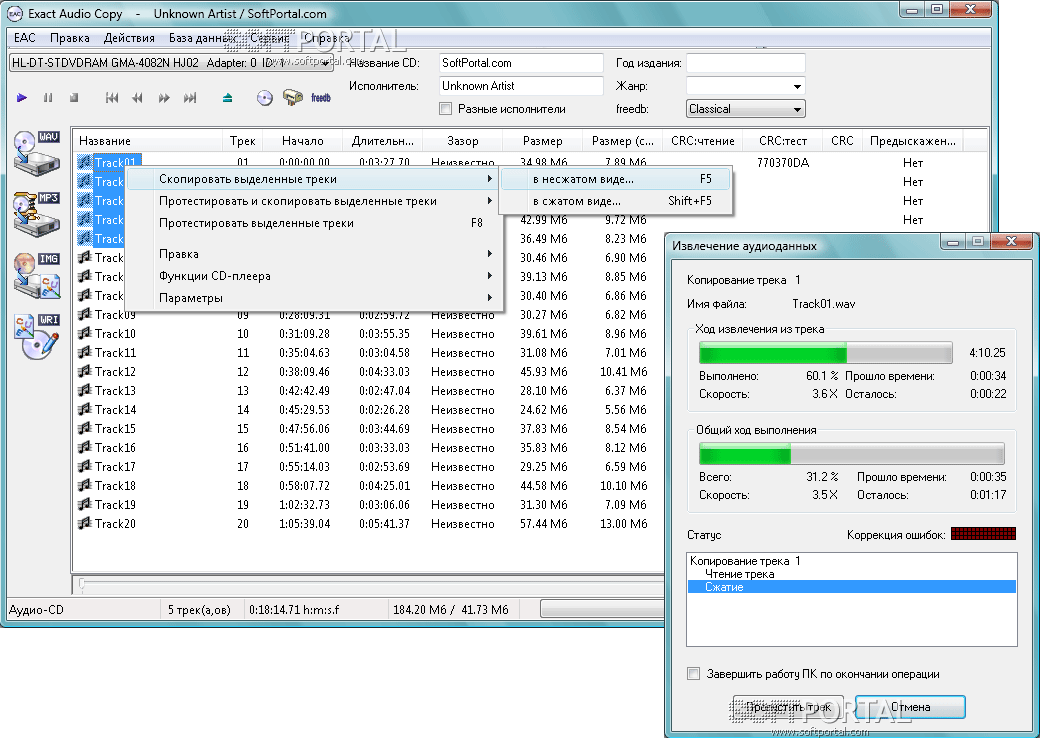
Task: Click the CD disc icon in toolbar
Action: (265, 98)
